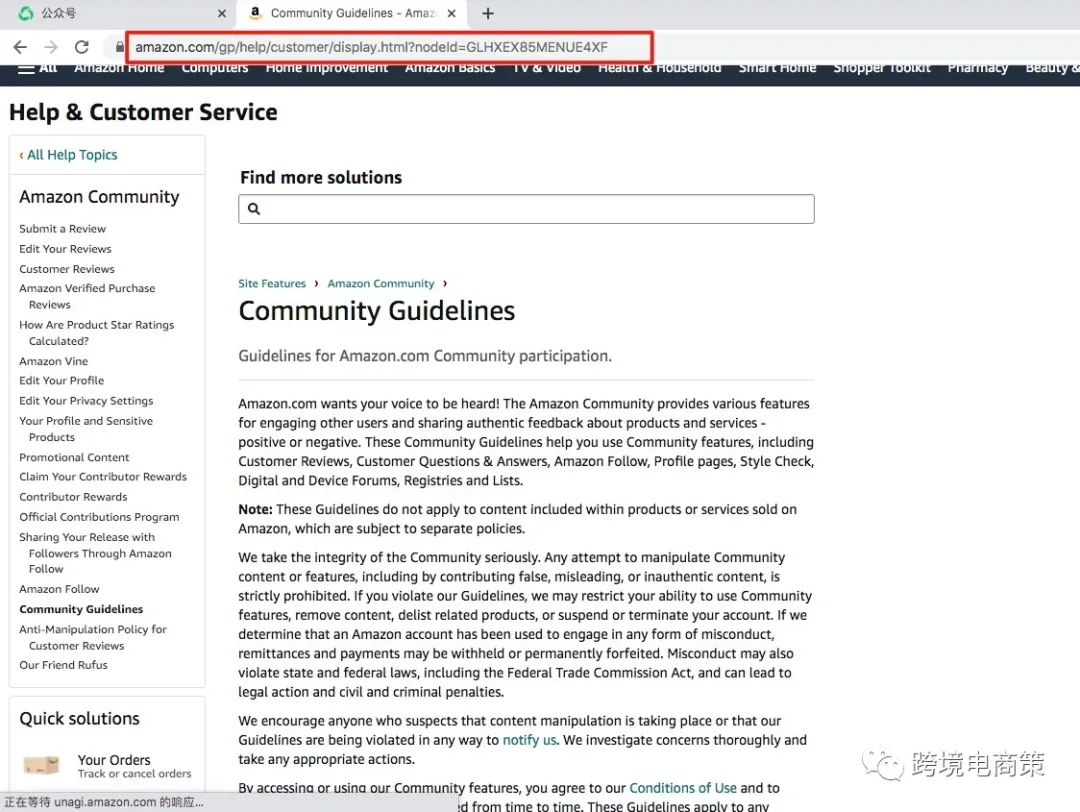Open the standalone Contributor Rewards topic
Image resolution: width=1080 pixels, height=812 pixels.
(x=73, y=497)
